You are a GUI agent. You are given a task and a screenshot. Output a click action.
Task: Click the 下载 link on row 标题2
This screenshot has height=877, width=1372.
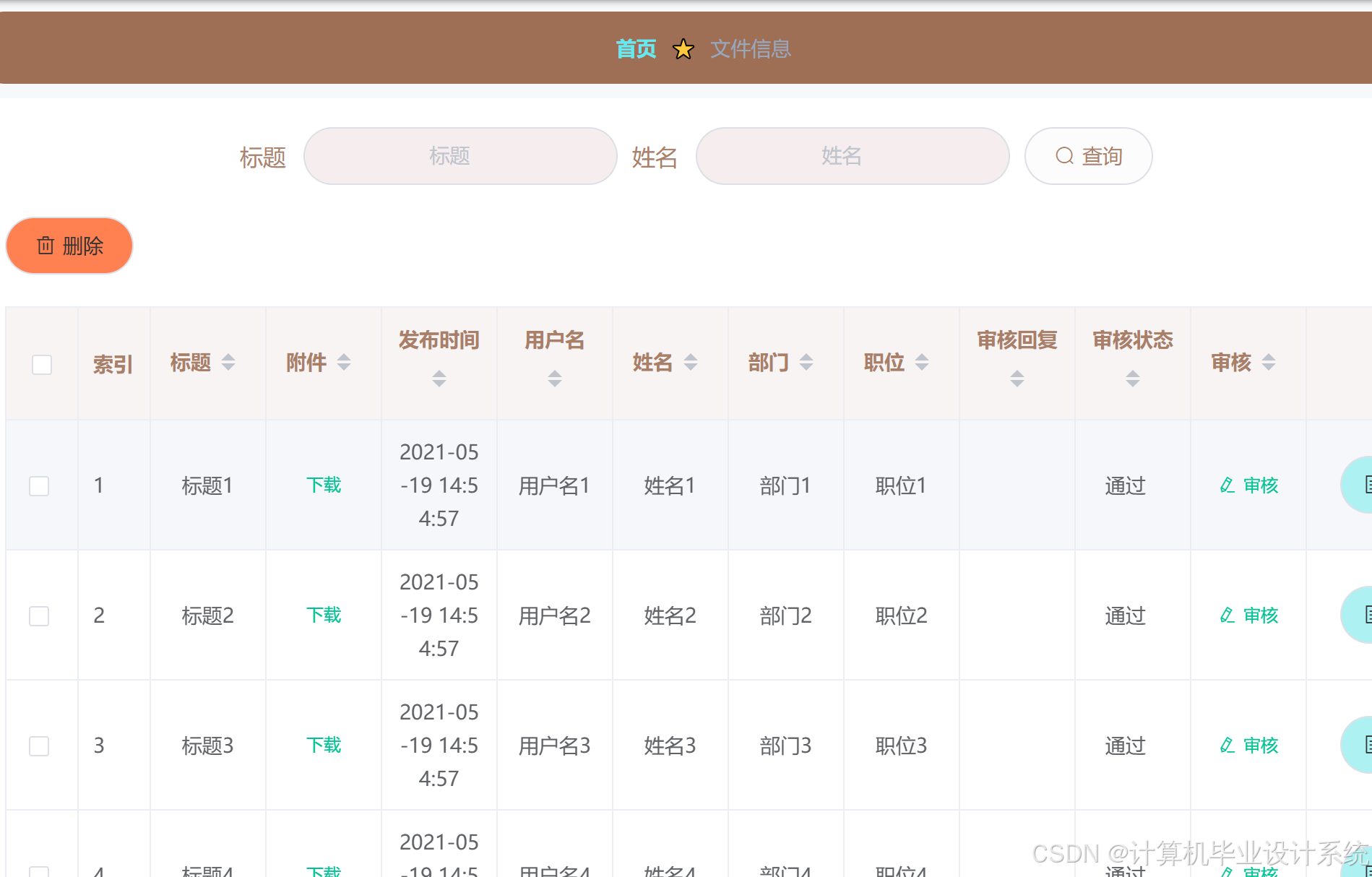tap(323, 615)
